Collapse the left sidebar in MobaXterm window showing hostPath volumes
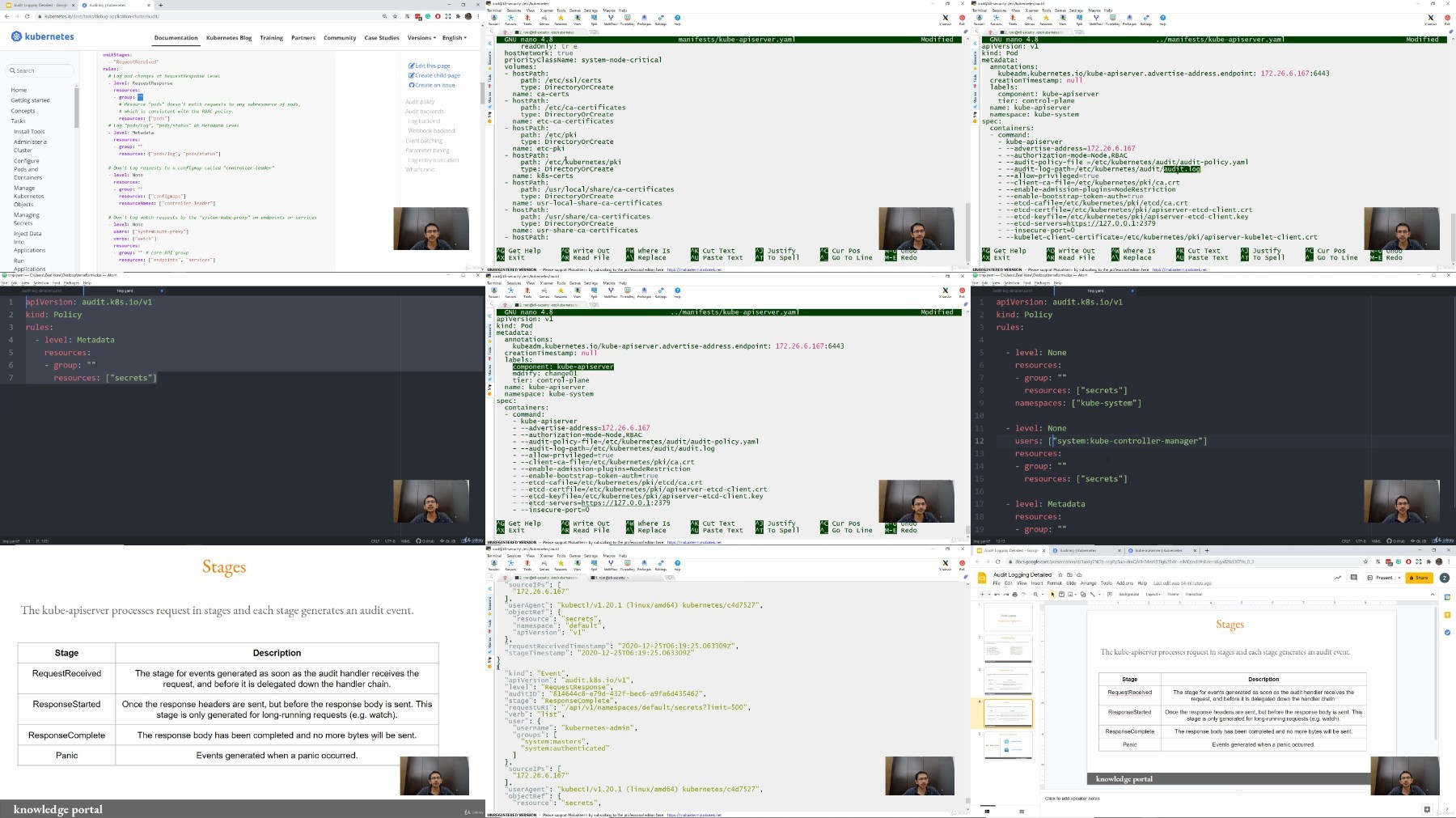1456x818 pixels. point(489,43)
